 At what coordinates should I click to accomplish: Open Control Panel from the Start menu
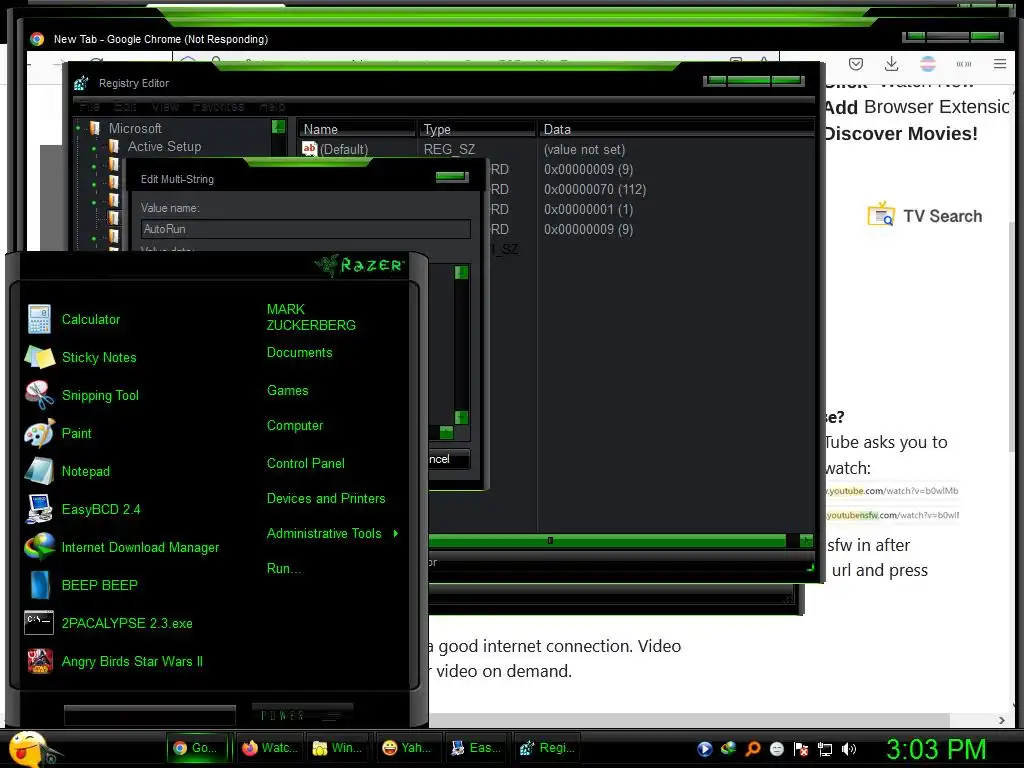[x=306, y=464]
